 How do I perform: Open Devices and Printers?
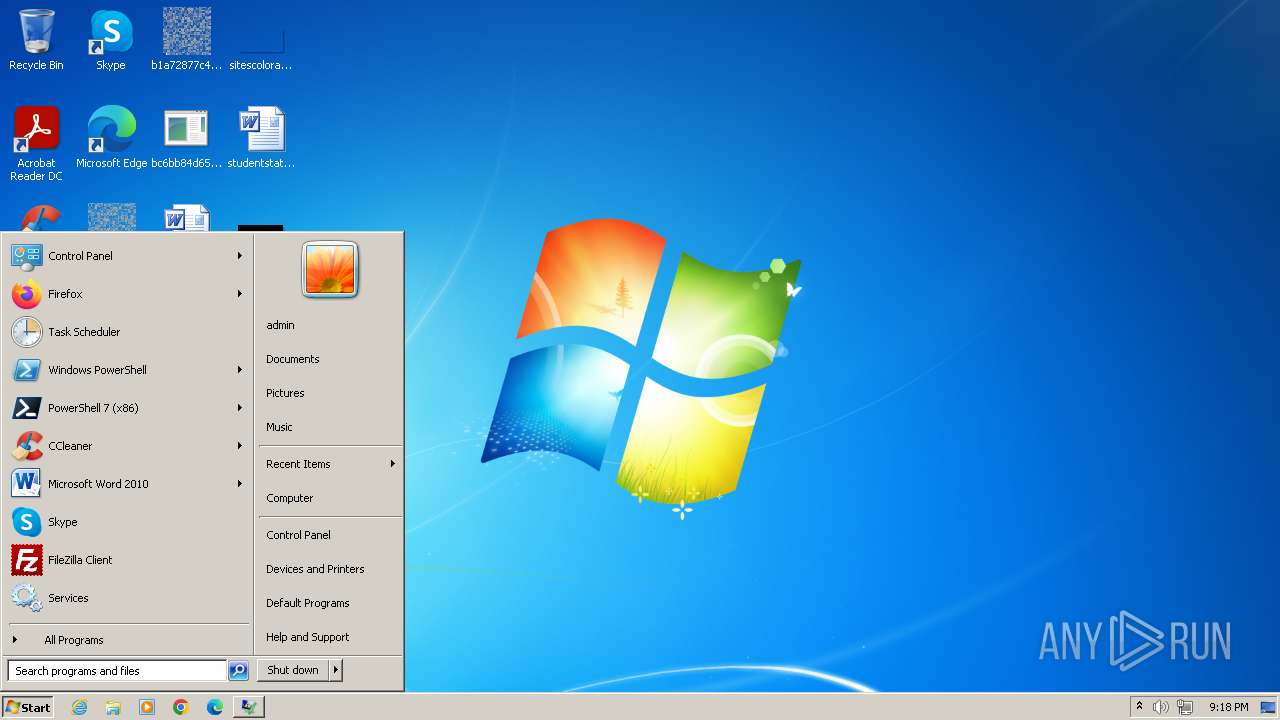point(330,569)
